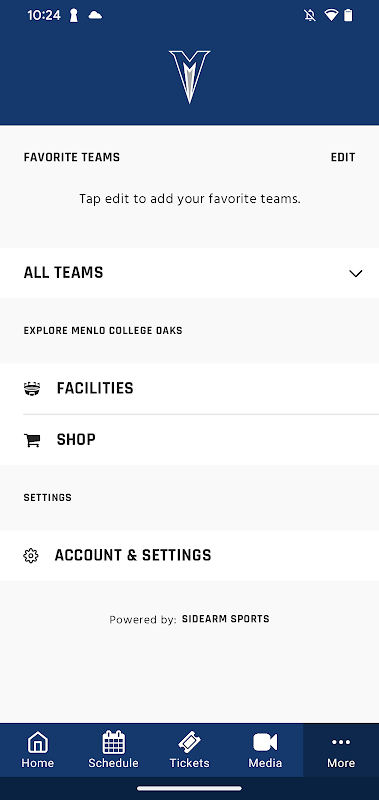Image resolution: width=379 pixels, height=800 pixels.
Task: Tap the Android navigation home pill
Action: pyautogui.click(x=189, y=788)
